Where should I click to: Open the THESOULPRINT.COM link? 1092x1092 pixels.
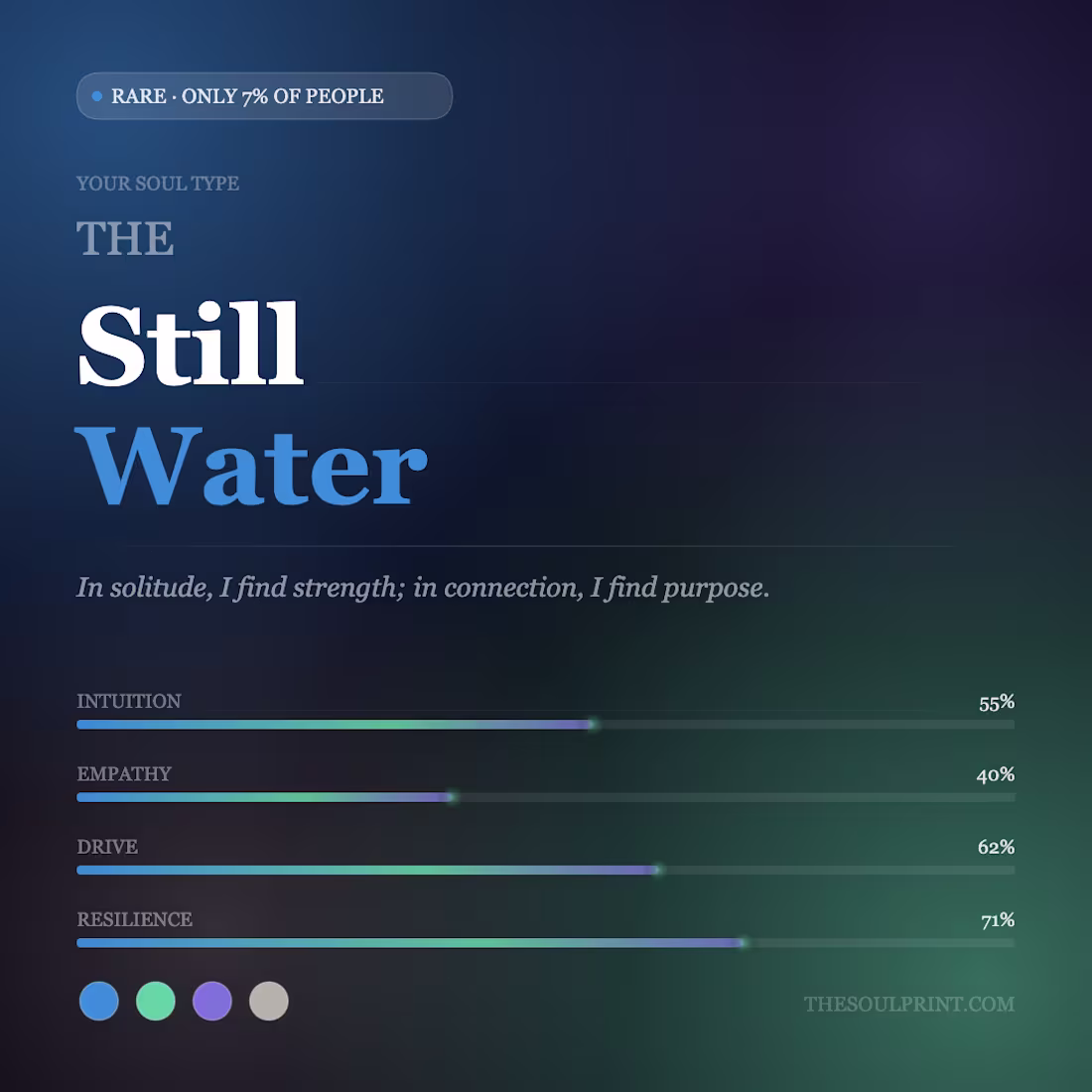[x=908, y=1004]
